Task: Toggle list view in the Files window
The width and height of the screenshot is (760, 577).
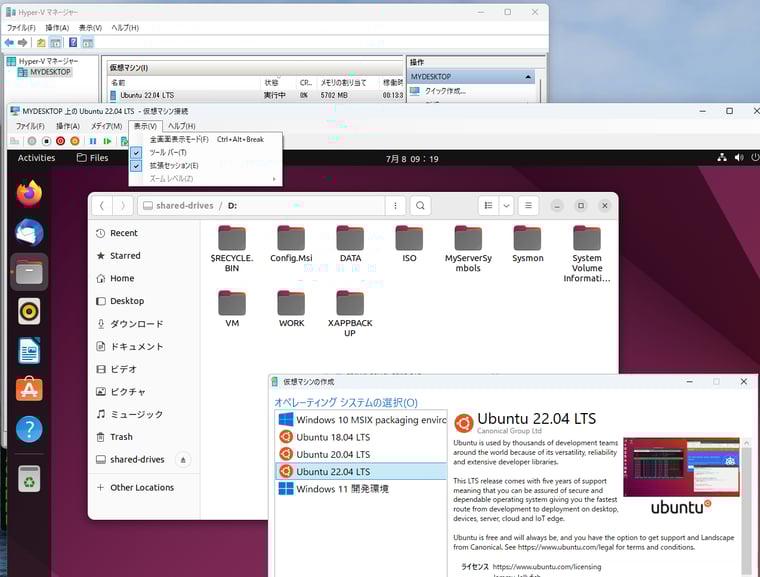Action: tap(489, 206)
